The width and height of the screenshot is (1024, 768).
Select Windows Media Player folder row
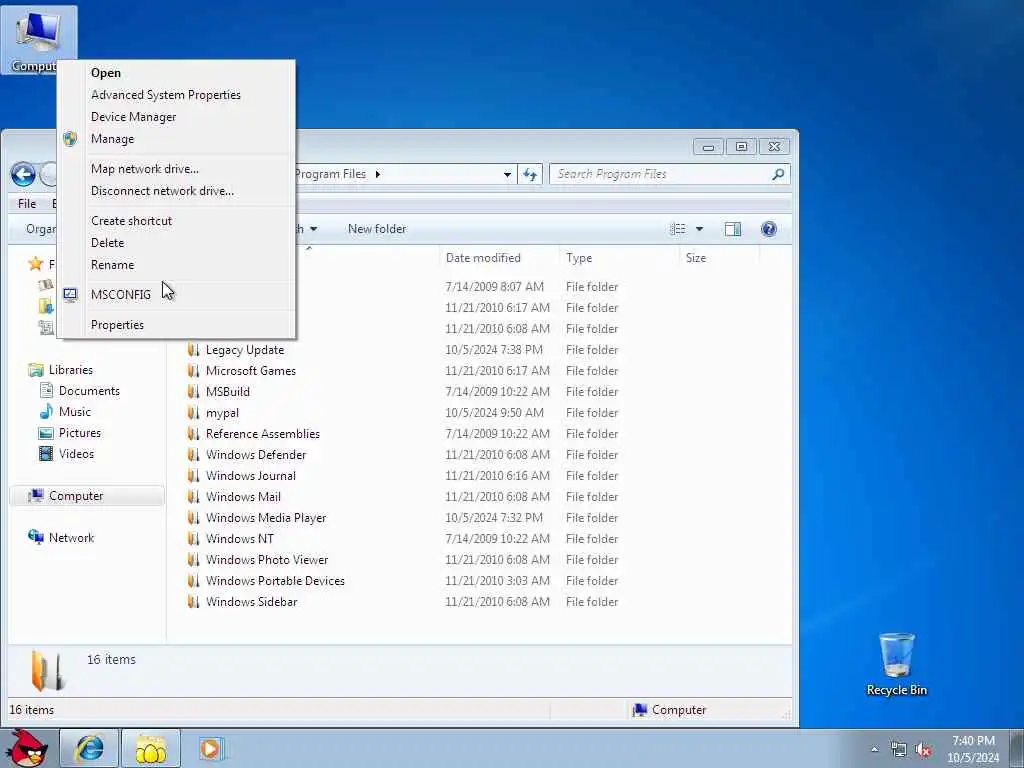pos(472,518)
